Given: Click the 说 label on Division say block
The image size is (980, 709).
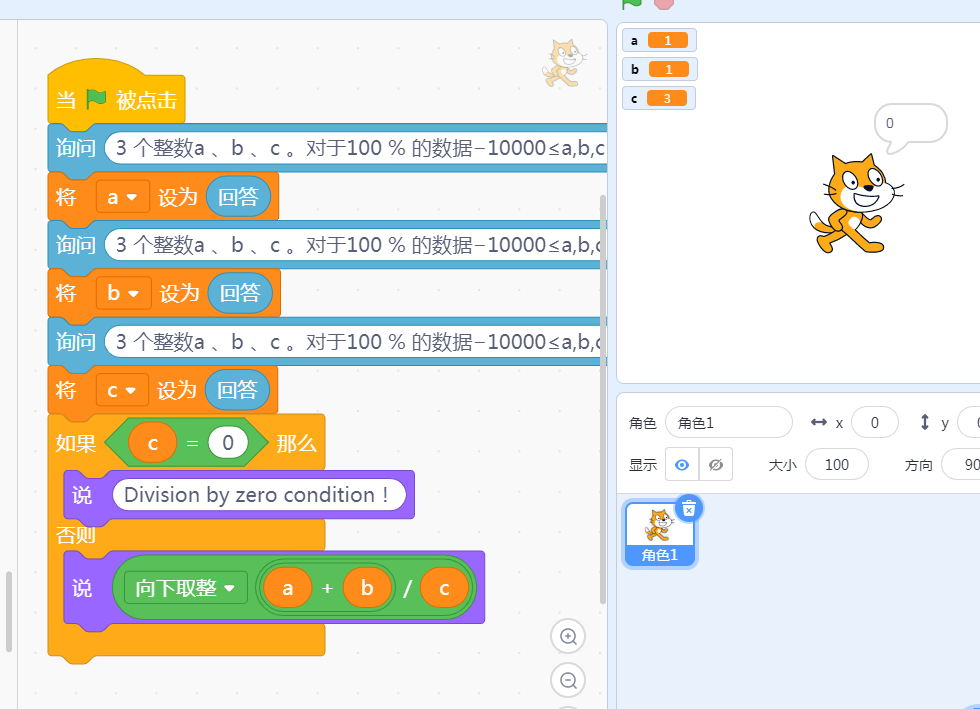Looking at the screenshot, I should pos(82,495).
